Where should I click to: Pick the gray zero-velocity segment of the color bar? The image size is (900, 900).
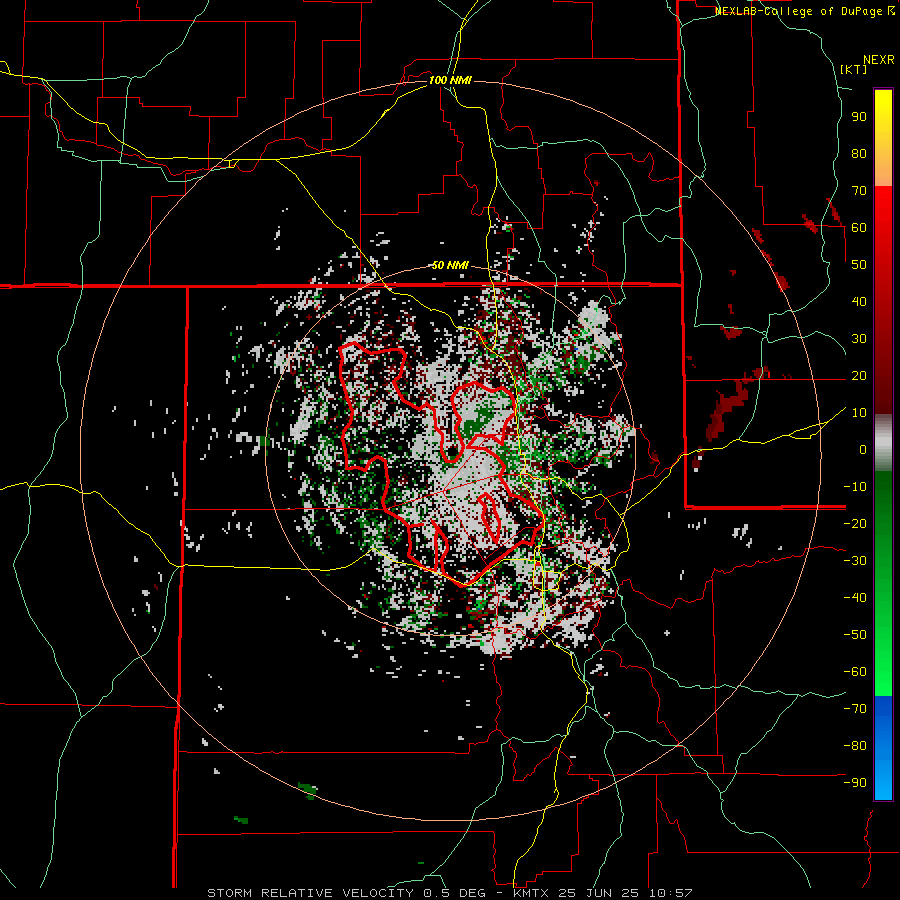coord(883,442)
